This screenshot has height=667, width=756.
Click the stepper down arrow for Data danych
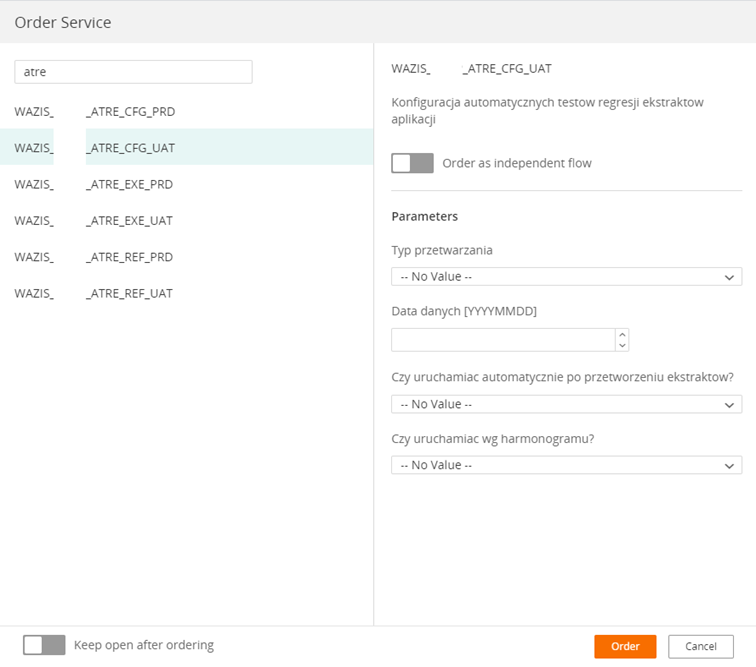tap(622, 345)
